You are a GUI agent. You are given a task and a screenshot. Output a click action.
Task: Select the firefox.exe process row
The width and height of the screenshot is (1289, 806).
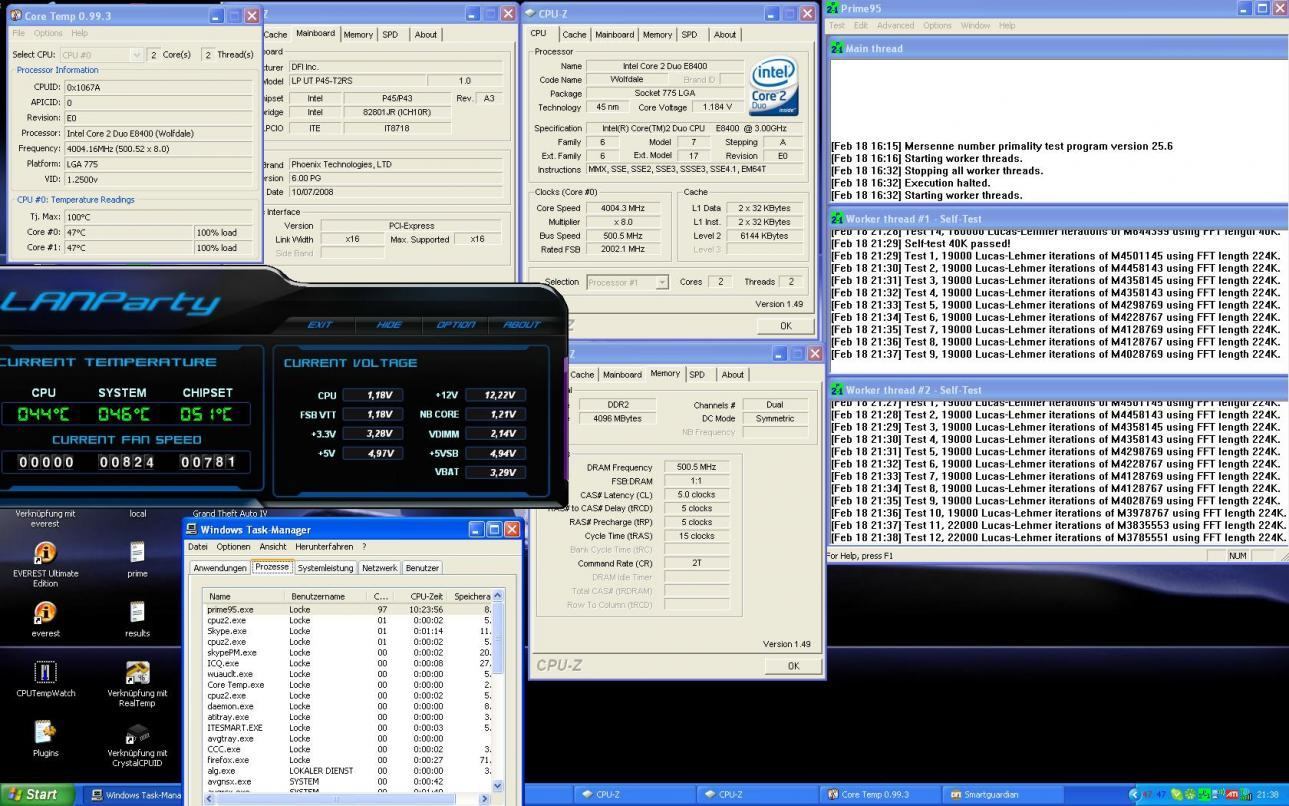(x=348, y=760)
